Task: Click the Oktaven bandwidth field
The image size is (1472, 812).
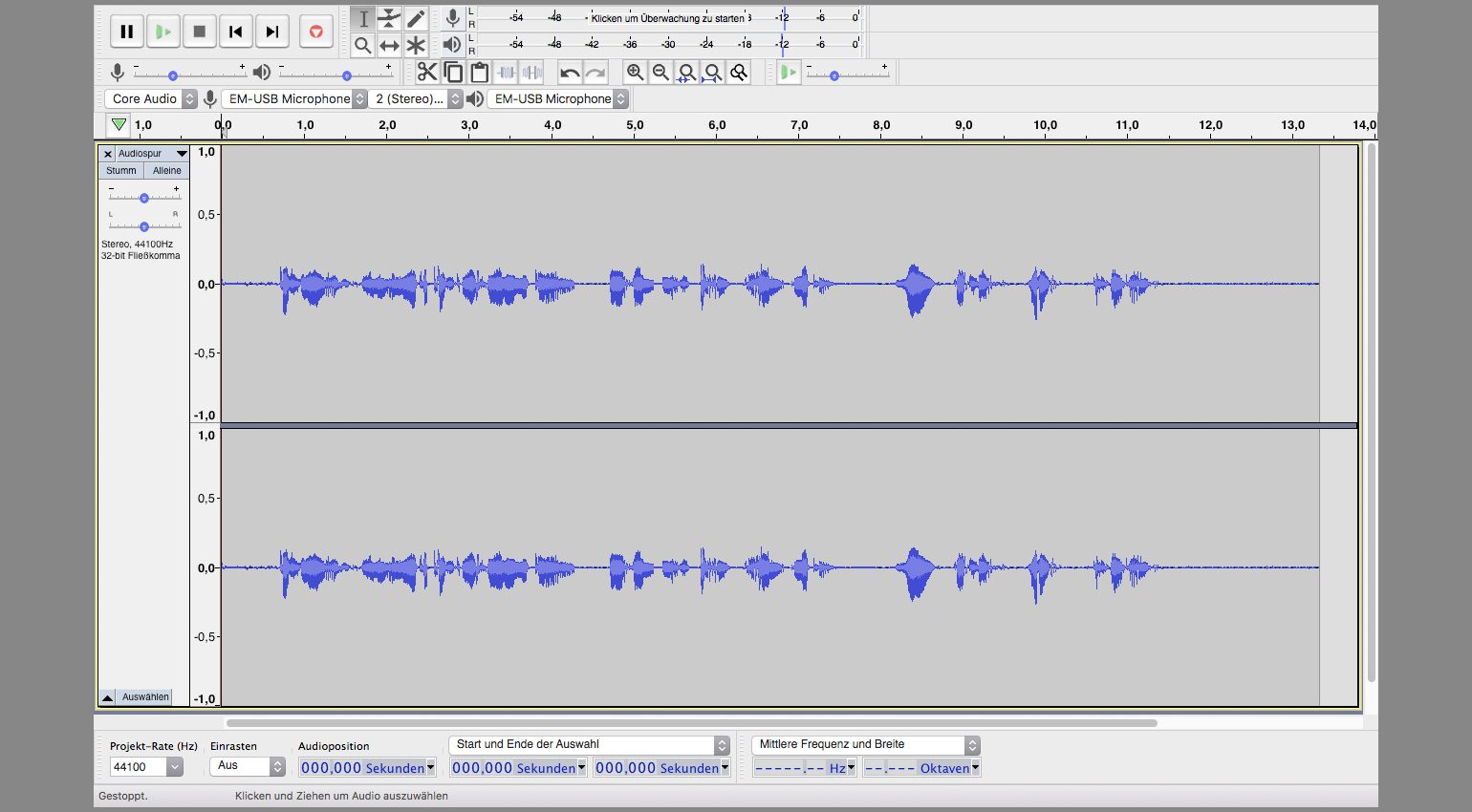Action: pyautogui.click(x=921, y=767)
